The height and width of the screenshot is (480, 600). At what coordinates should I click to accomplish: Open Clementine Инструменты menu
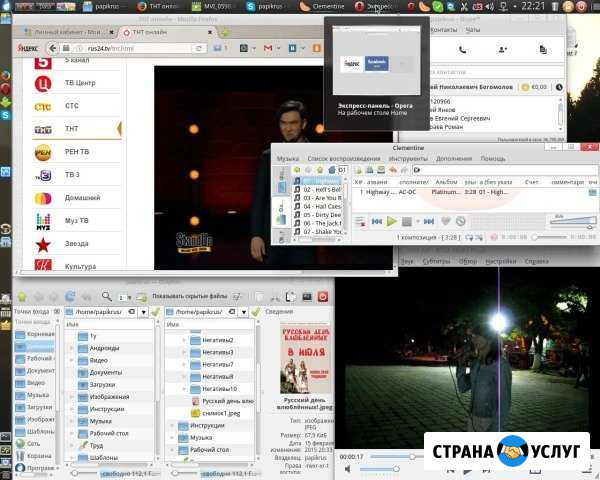coord(408,158)
